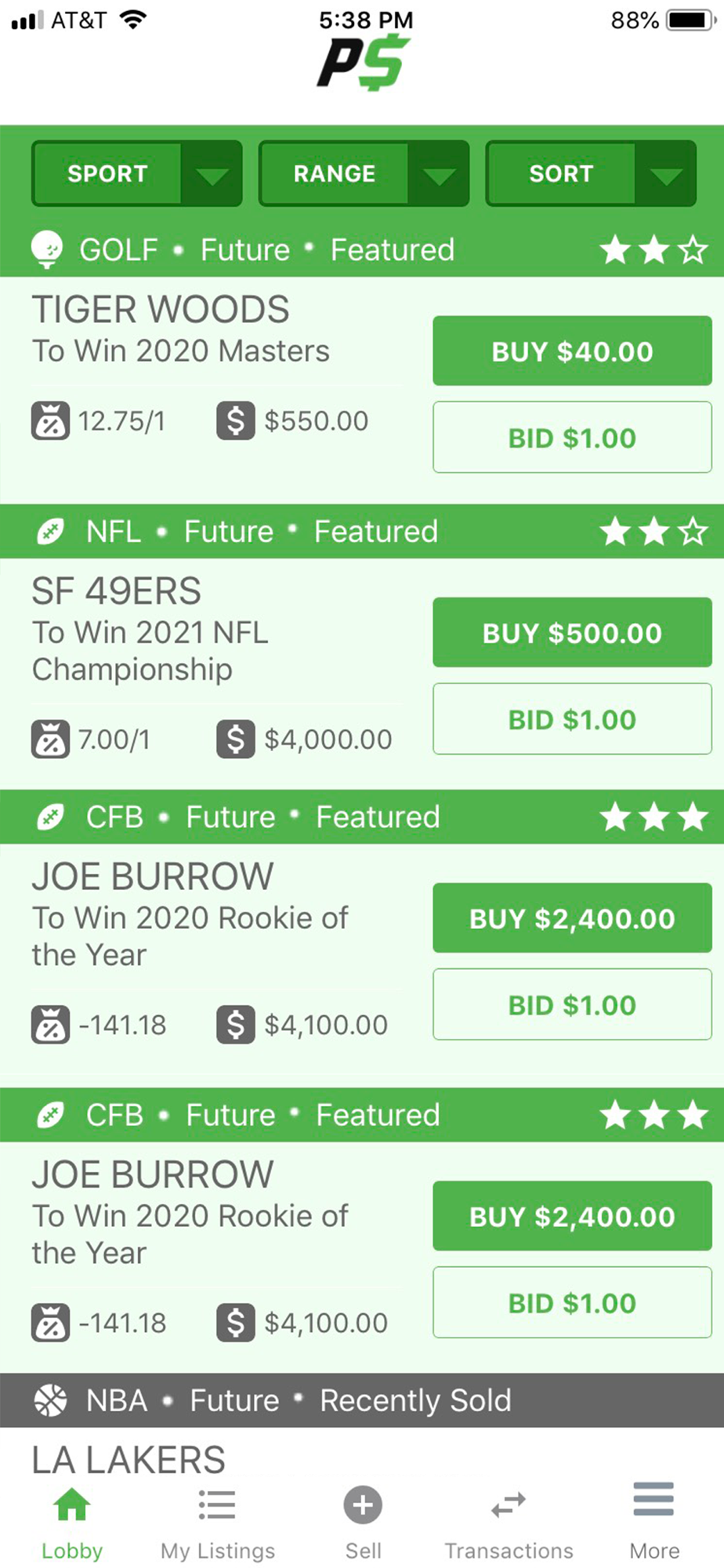This screenshot has width=724, height=1568.
Task: Tap the empty third star on Golf listing
Action: (x=693, y=251)
